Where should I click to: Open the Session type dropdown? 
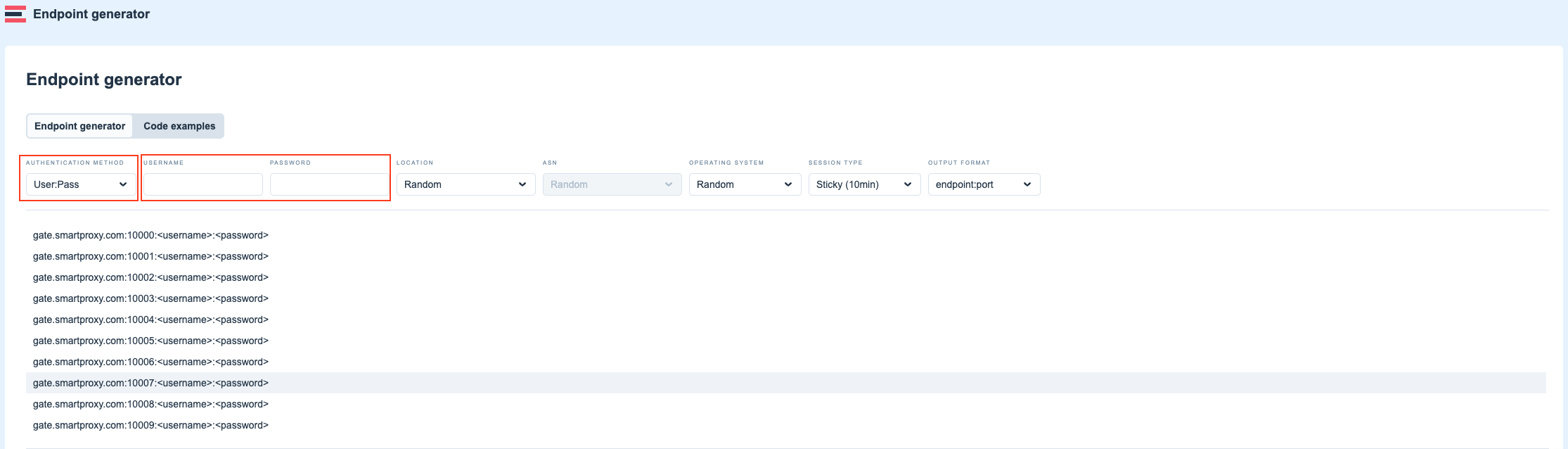(864, 184)
